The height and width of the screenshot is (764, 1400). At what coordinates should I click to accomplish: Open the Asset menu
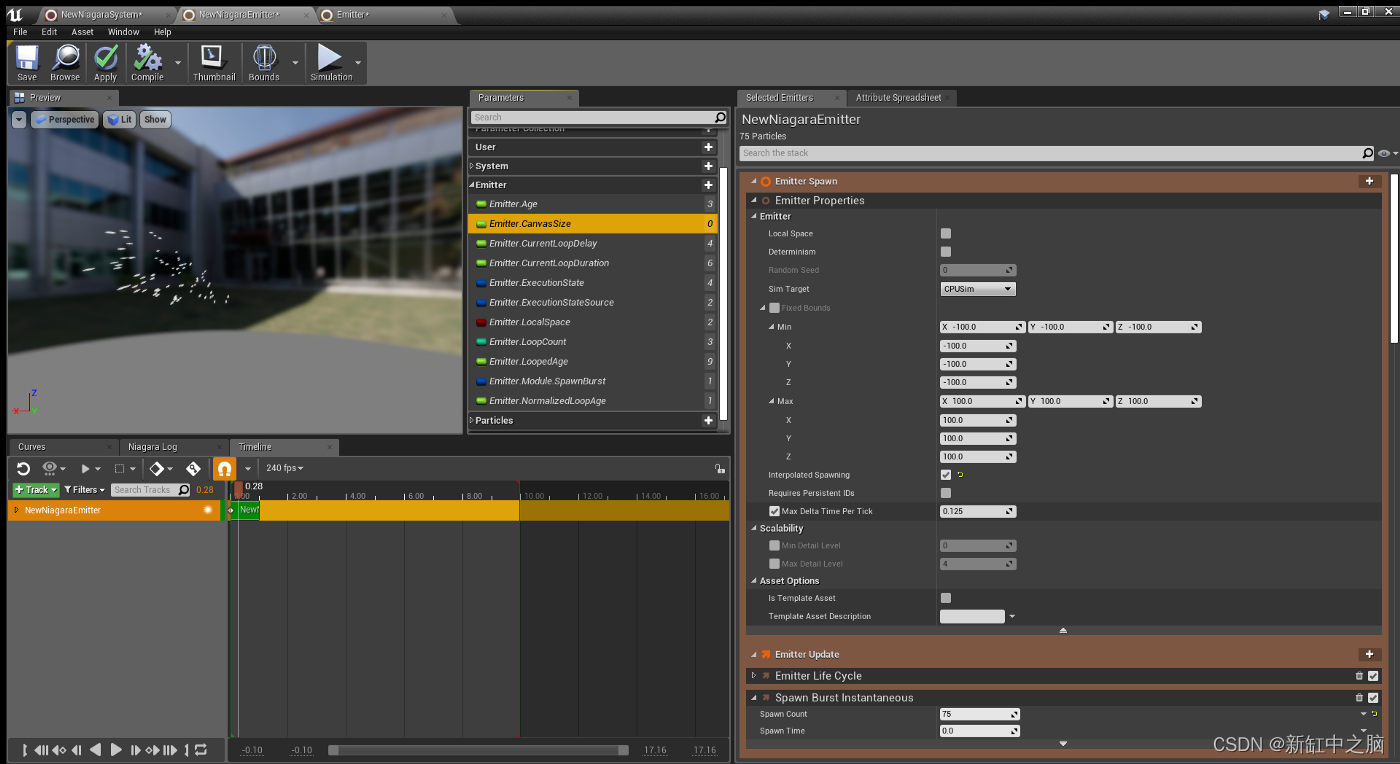(82, 32)
